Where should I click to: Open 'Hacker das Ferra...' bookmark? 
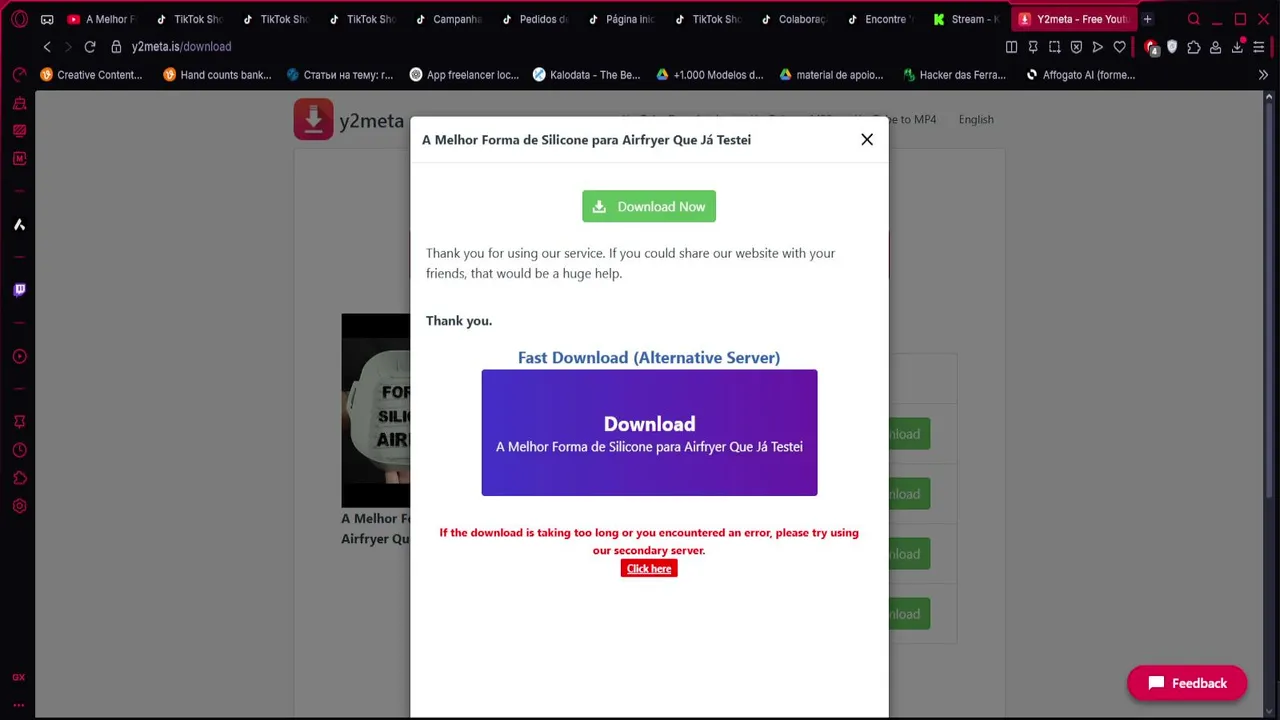pyautogui.click(x=954, y=75)
